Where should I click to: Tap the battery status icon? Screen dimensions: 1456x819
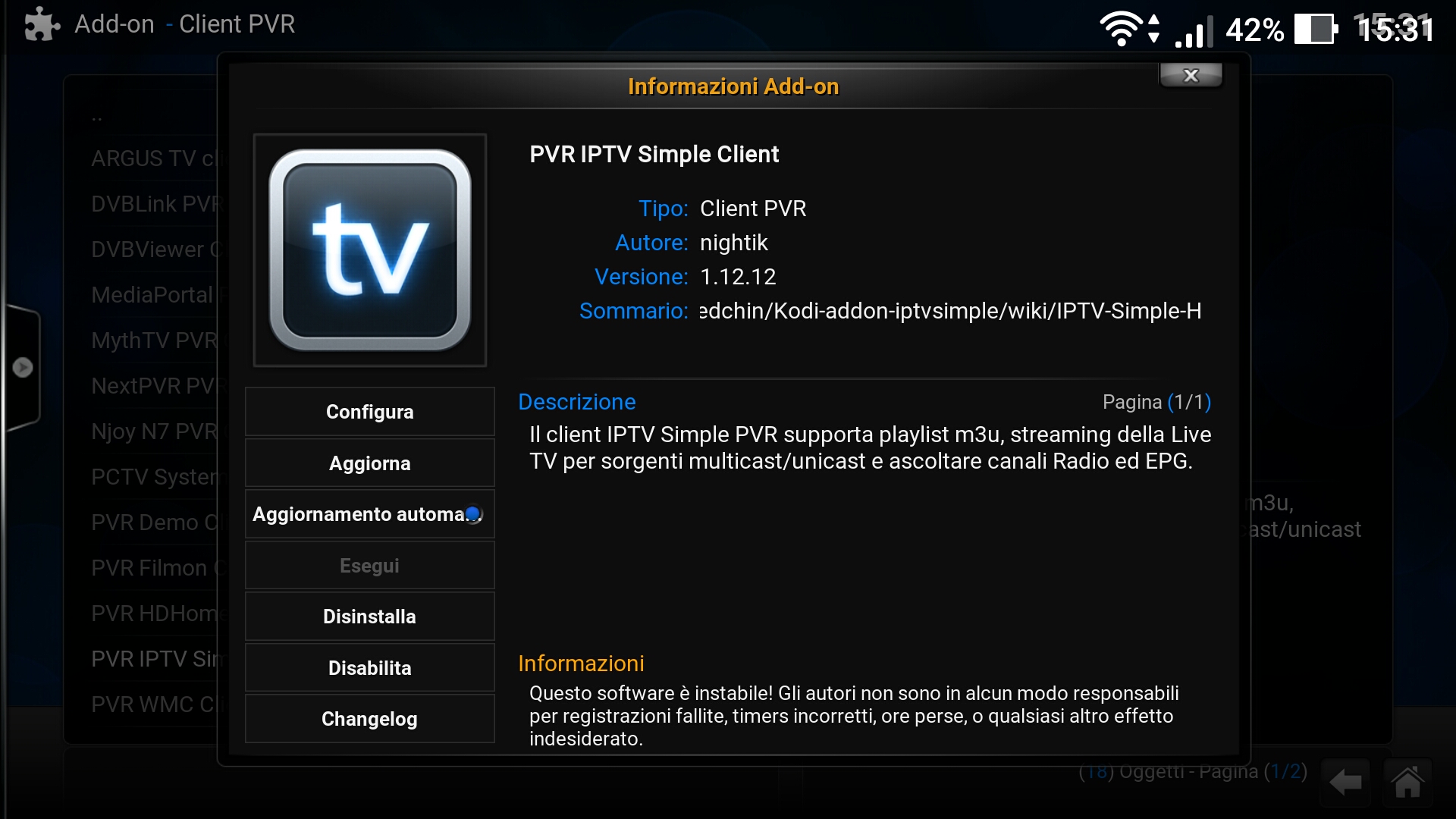click(x=1316, y=30)
